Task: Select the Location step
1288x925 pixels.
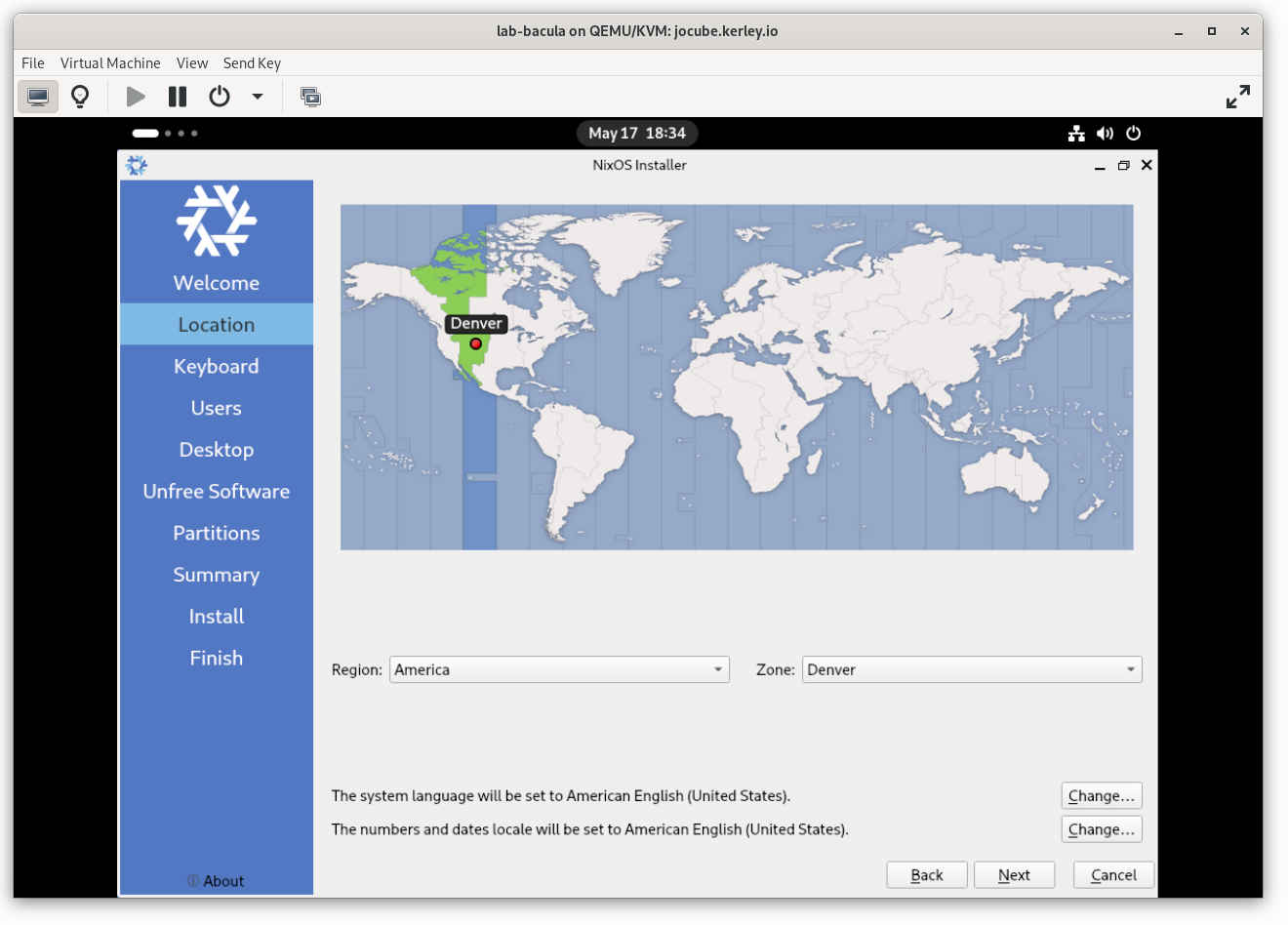Action: coord(217,325)
